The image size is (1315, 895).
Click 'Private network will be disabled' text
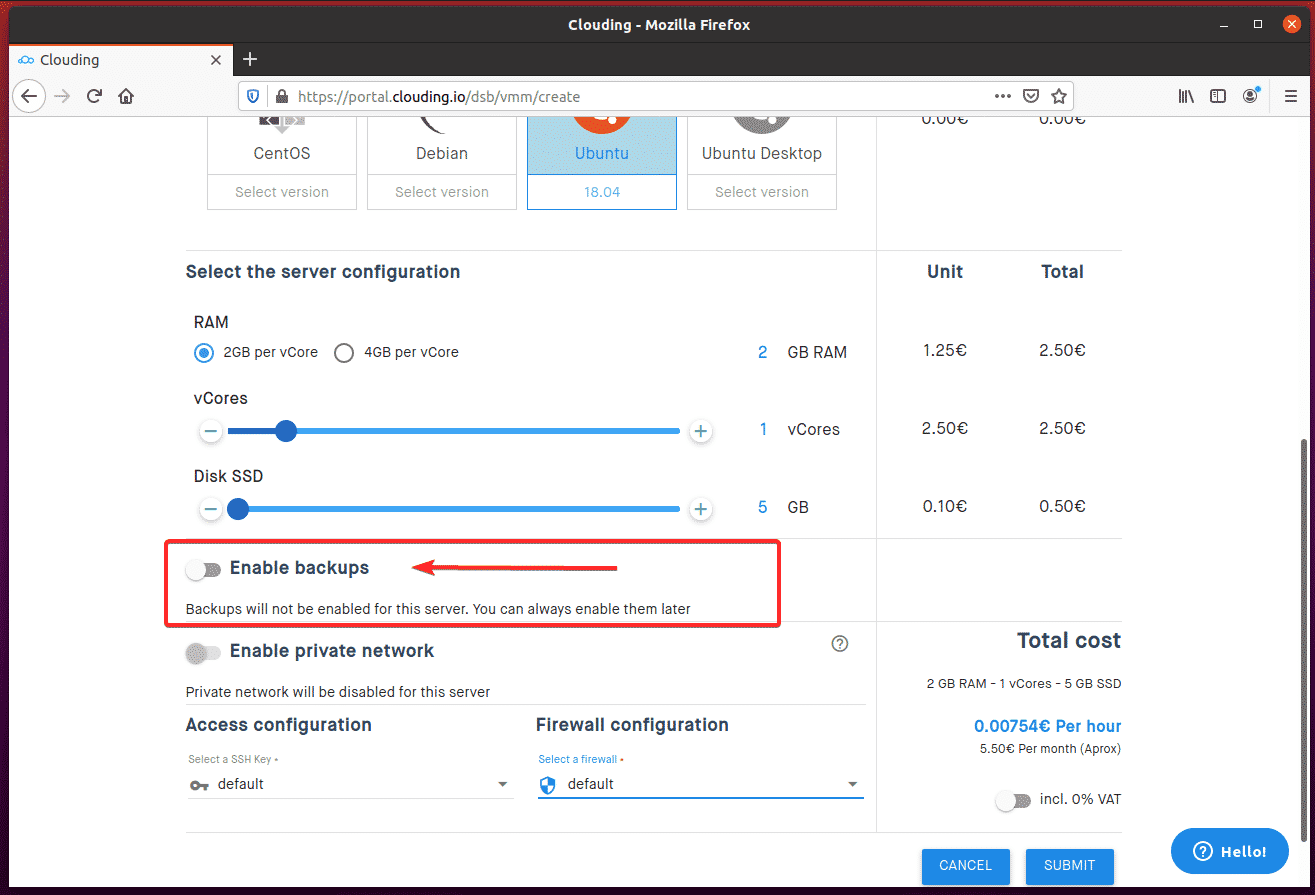click(338, 692)
